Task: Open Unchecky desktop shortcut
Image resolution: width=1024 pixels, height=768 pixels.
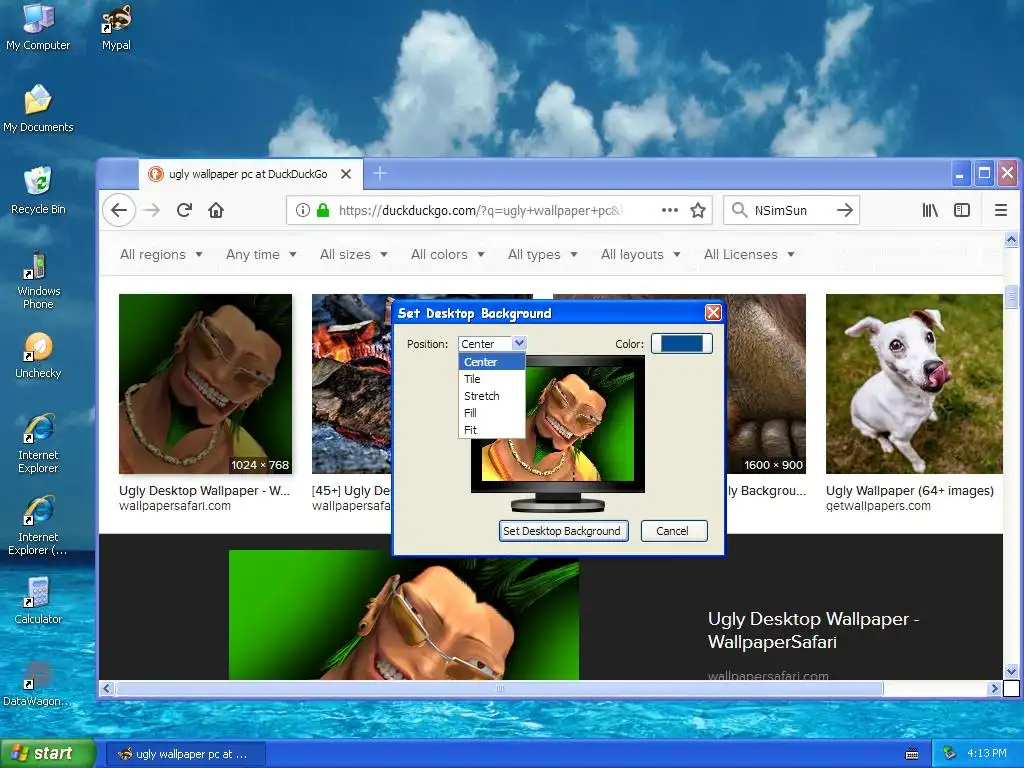Action: click(38, 355)
